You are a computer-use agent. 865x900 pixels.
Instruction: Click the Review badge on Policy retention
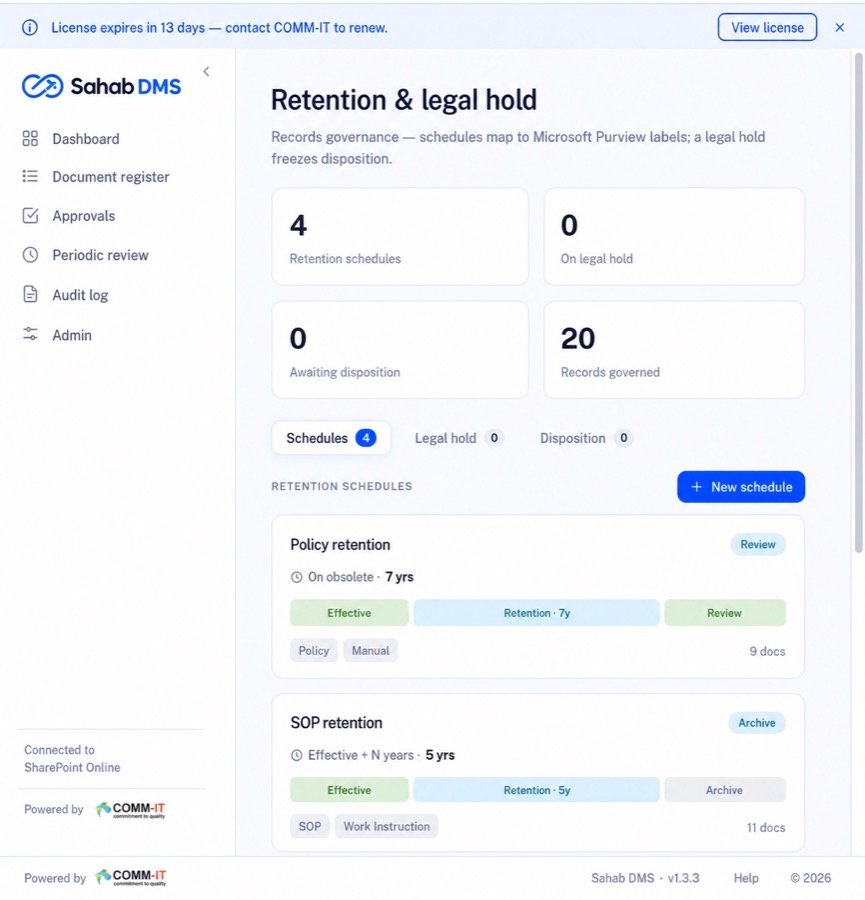click(758, 544)
